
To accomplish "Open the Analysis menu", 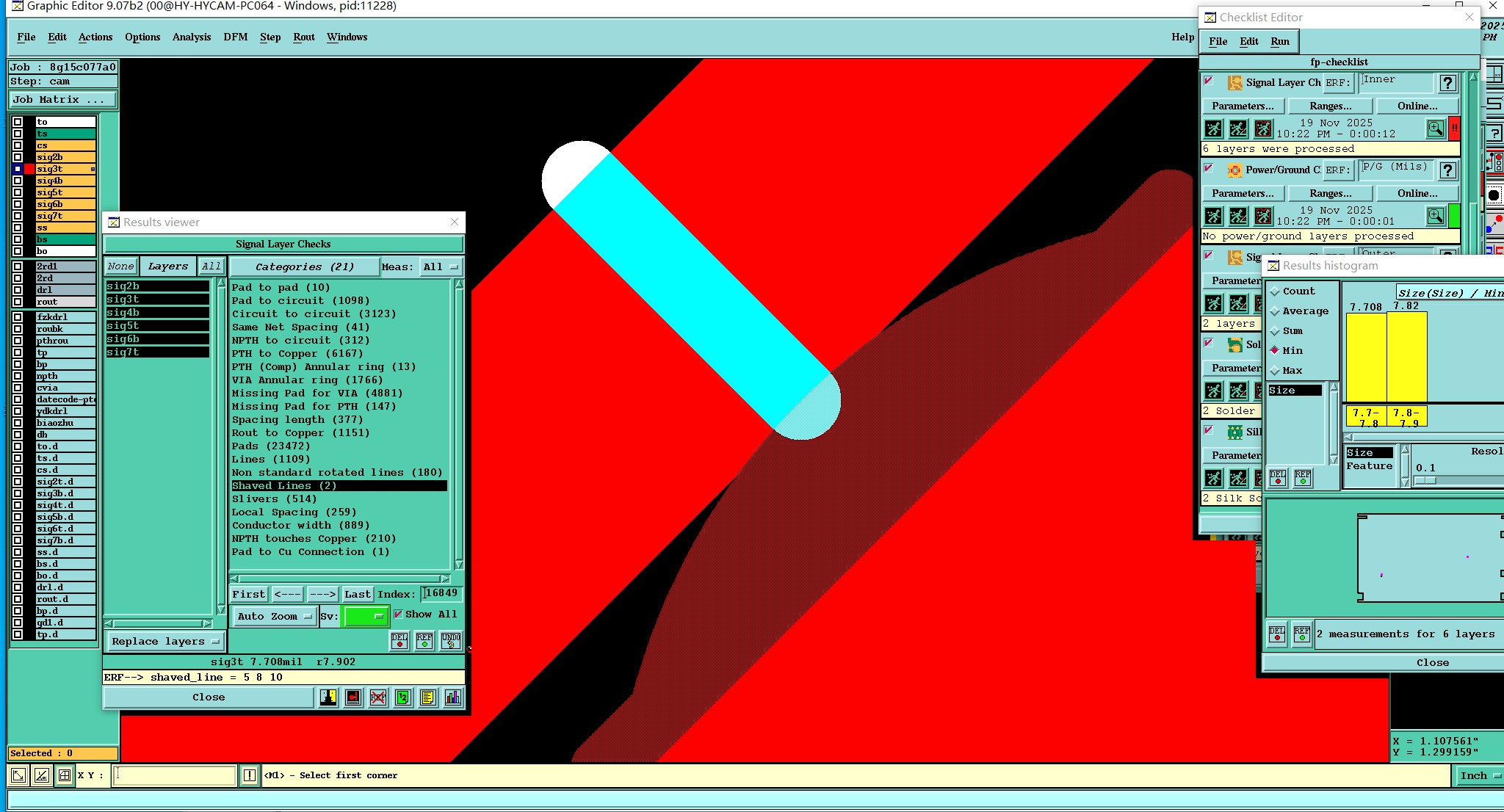I will click(191, 37).
